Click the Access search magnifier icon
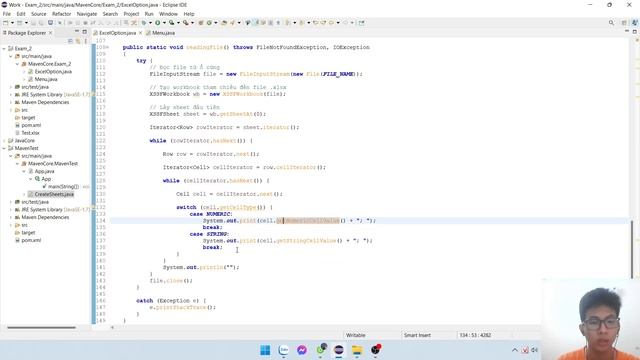This screenshot has height=360, width=640. coord(611,23)
